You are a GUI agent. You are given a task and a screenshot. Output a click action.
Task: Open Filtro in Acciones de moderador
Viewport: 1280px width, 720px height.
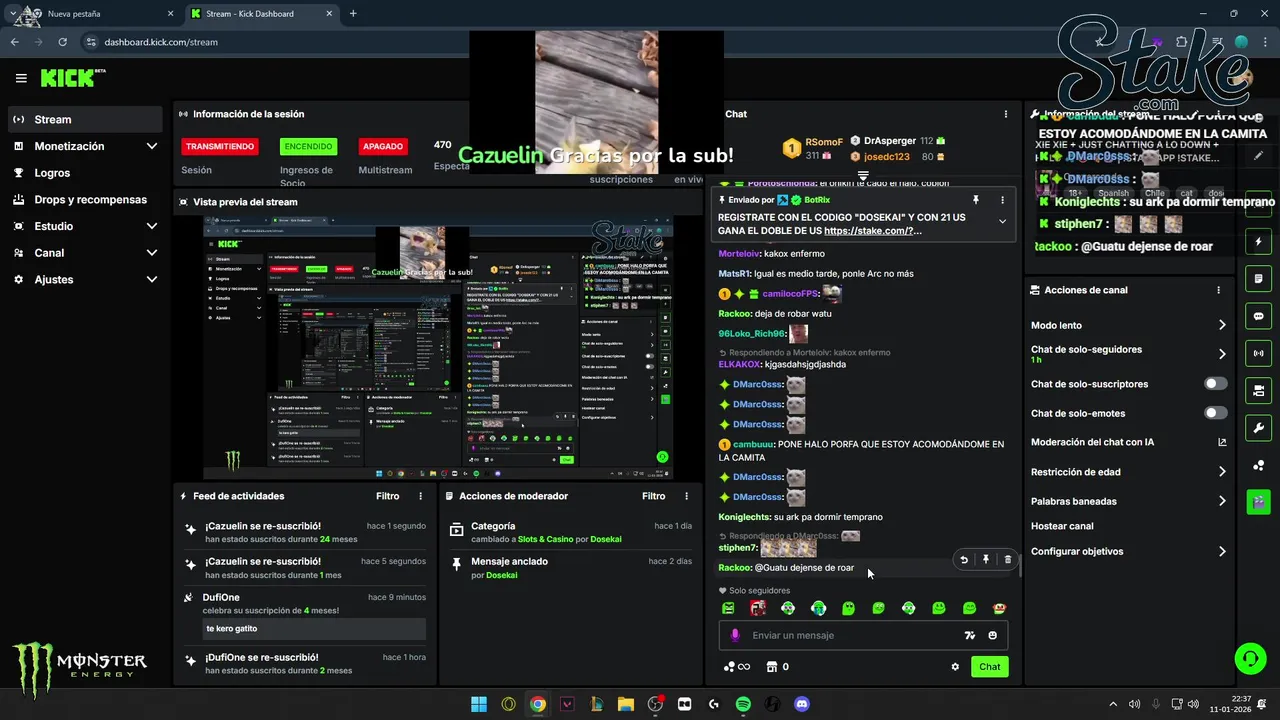(x=653, y=496)
